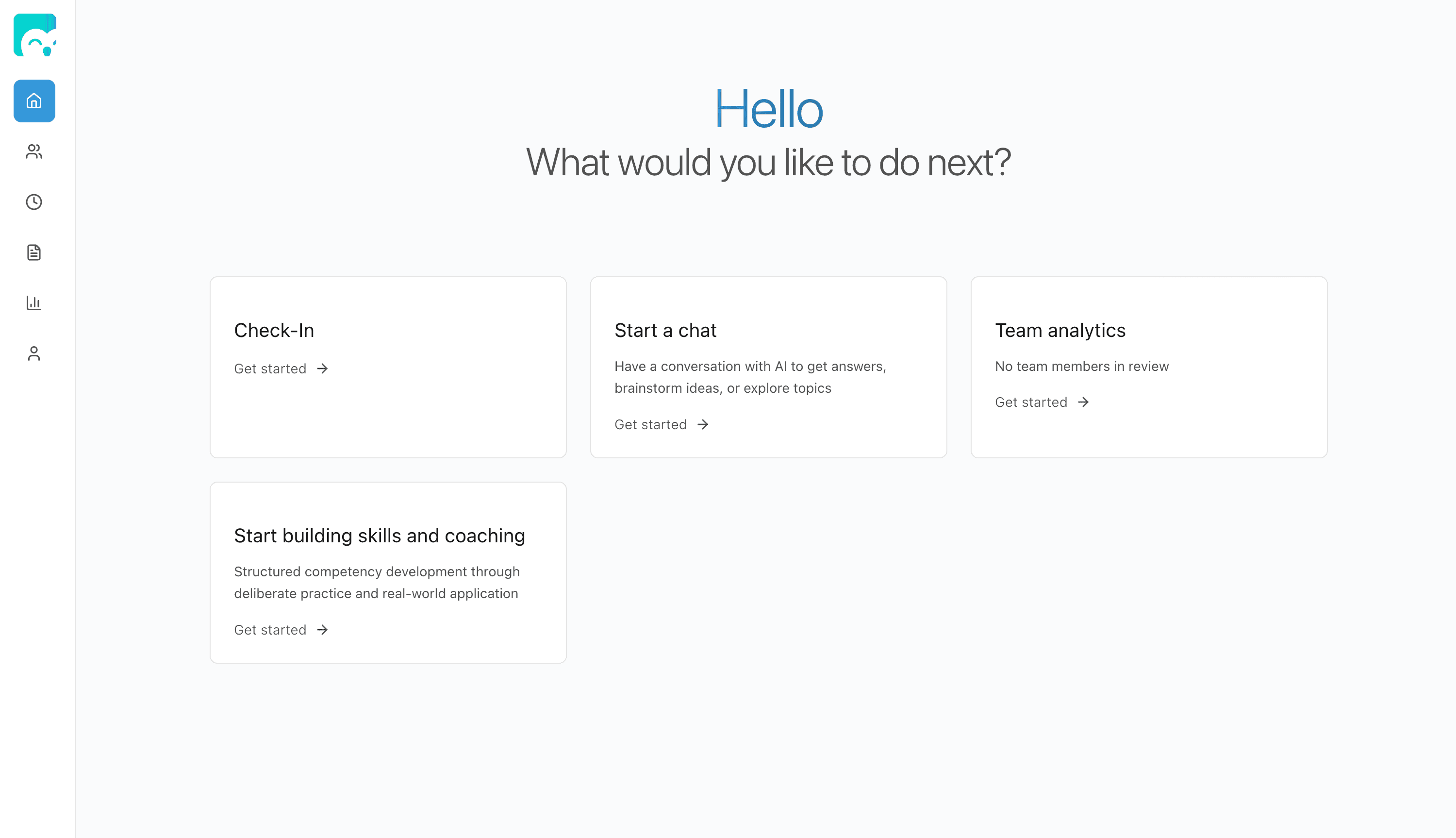Select the Documents icon in the sidebar
The image size is (1456, 838).
click(x=34, y=252)
